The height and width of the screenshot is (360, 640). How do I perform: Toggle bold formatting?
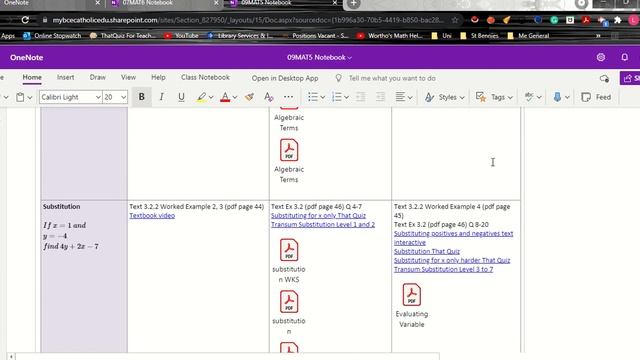click(x=142, y=97)
